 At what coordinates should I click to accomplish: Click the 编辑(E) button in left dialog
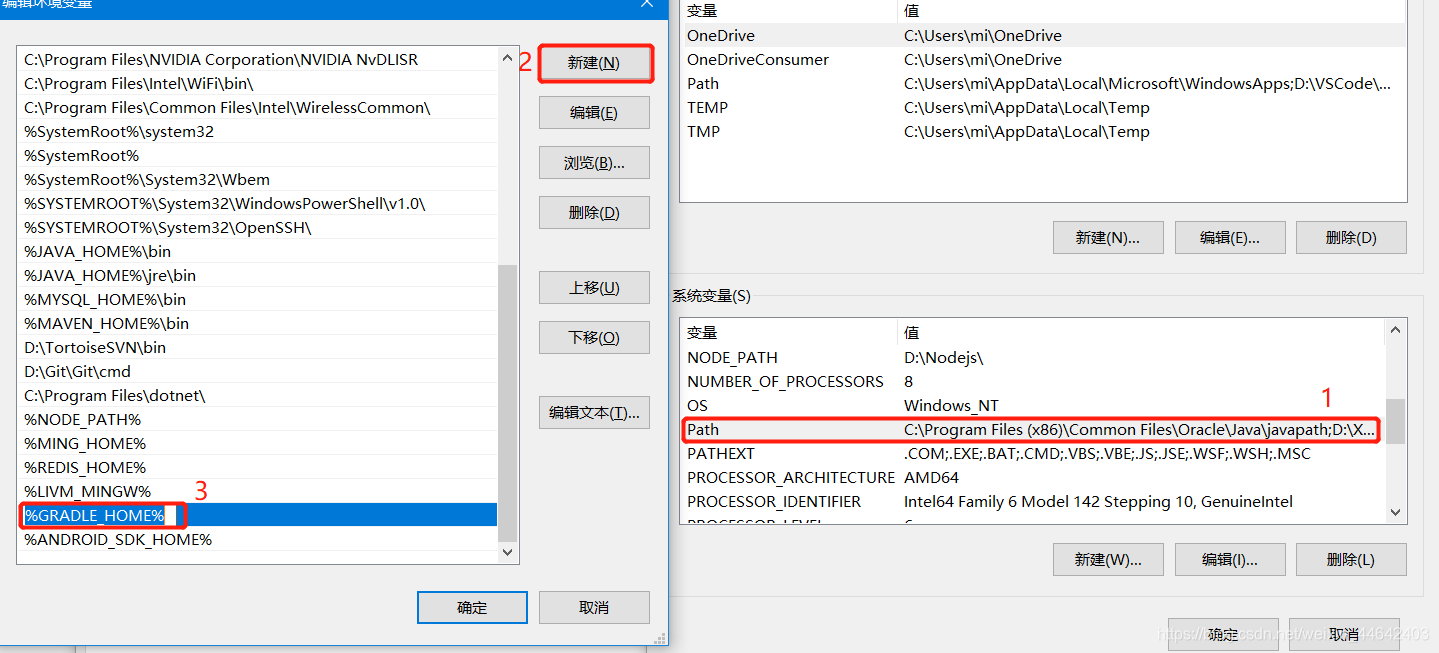pos(594,112)
